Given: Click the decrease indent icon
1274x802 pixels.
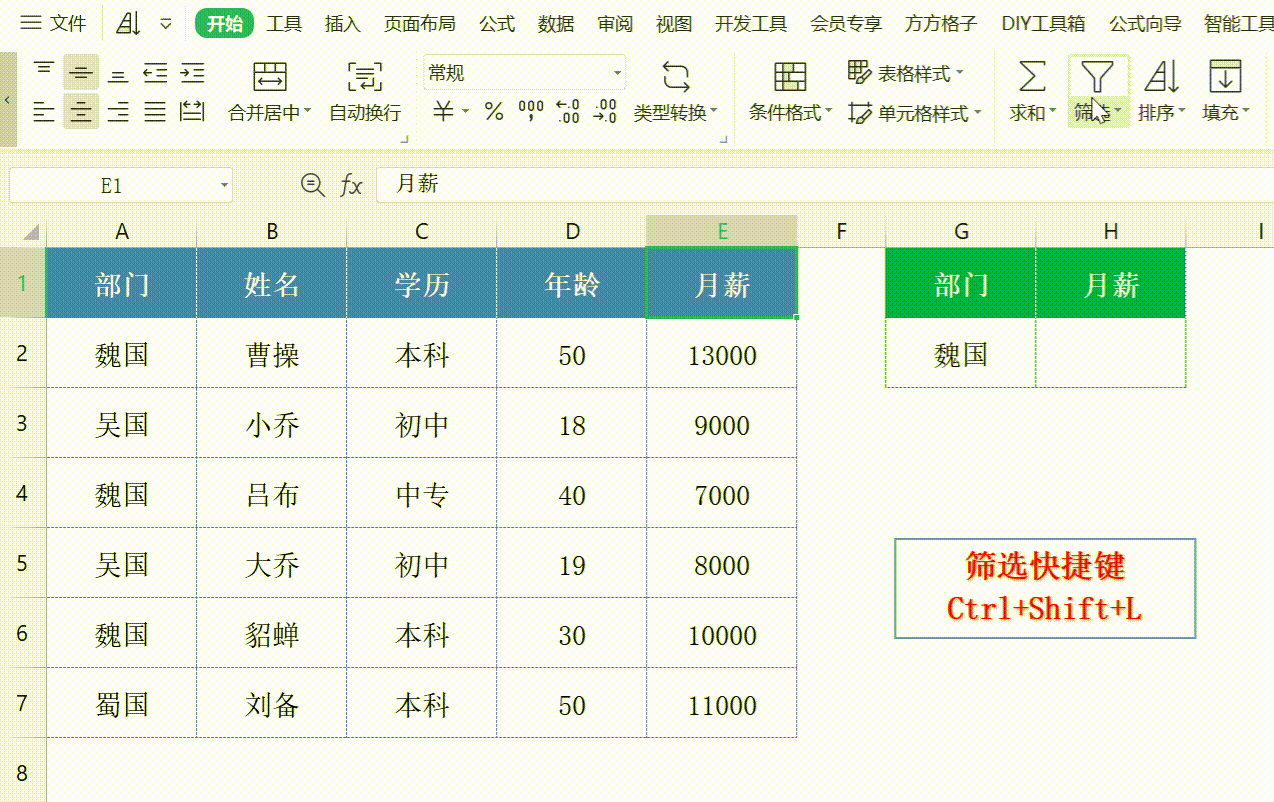Looking at the screenshot, I should [x=155, y=73].
